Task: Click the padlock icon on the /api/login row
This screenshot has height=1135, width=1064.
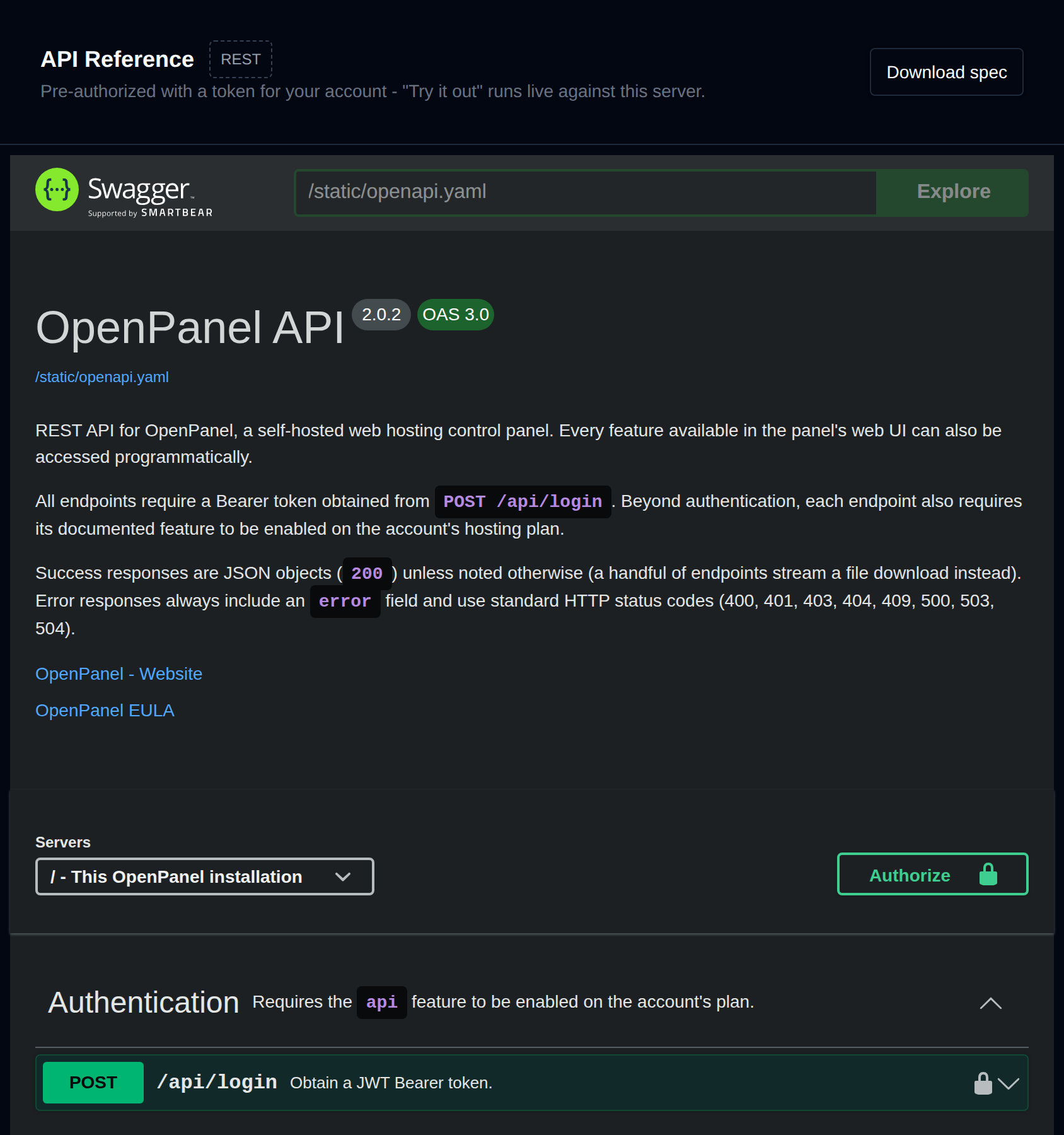Action: [x=983, y=1083]
